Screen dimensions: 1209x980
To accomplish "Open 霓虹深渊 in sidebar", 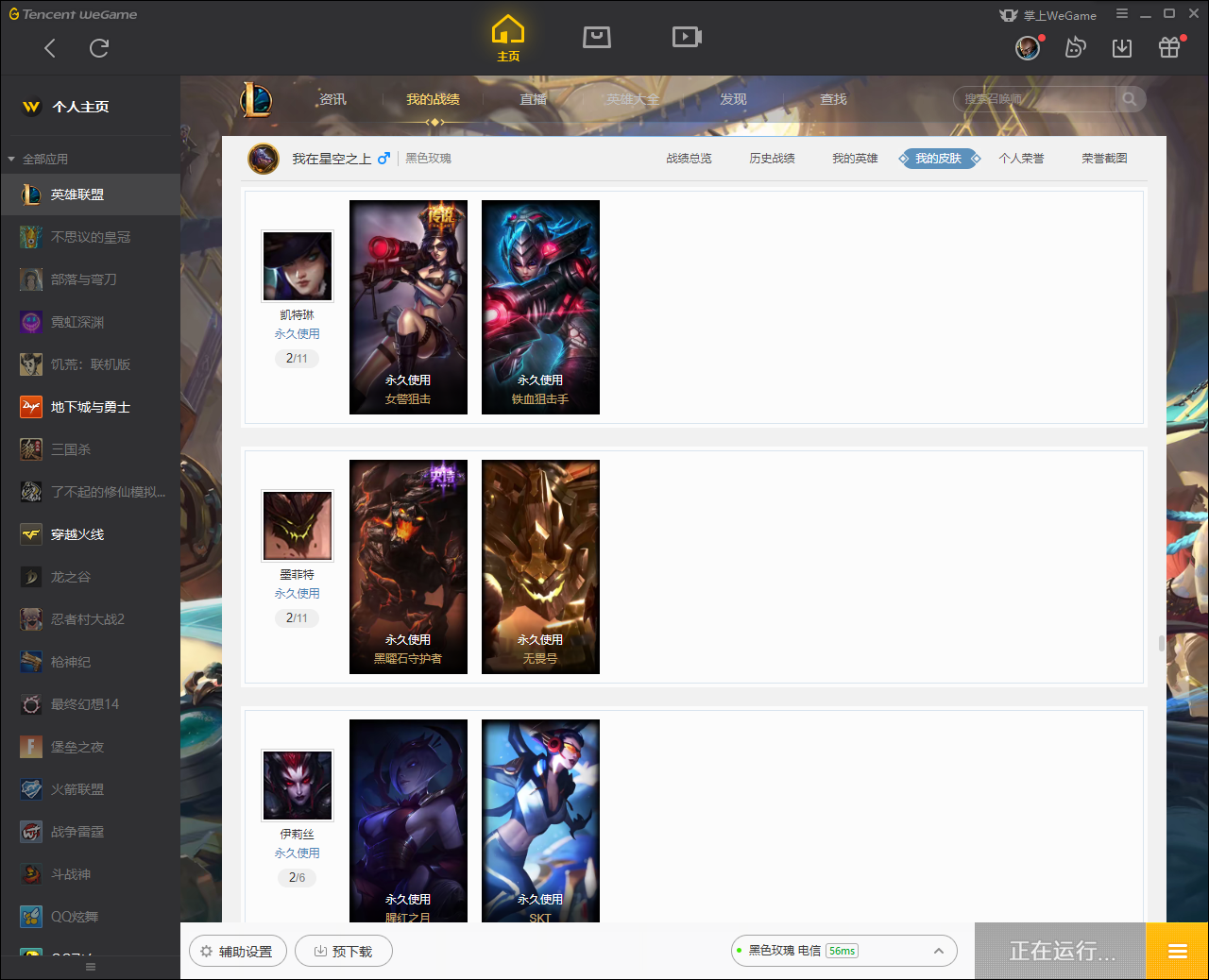I will (90, 322).
